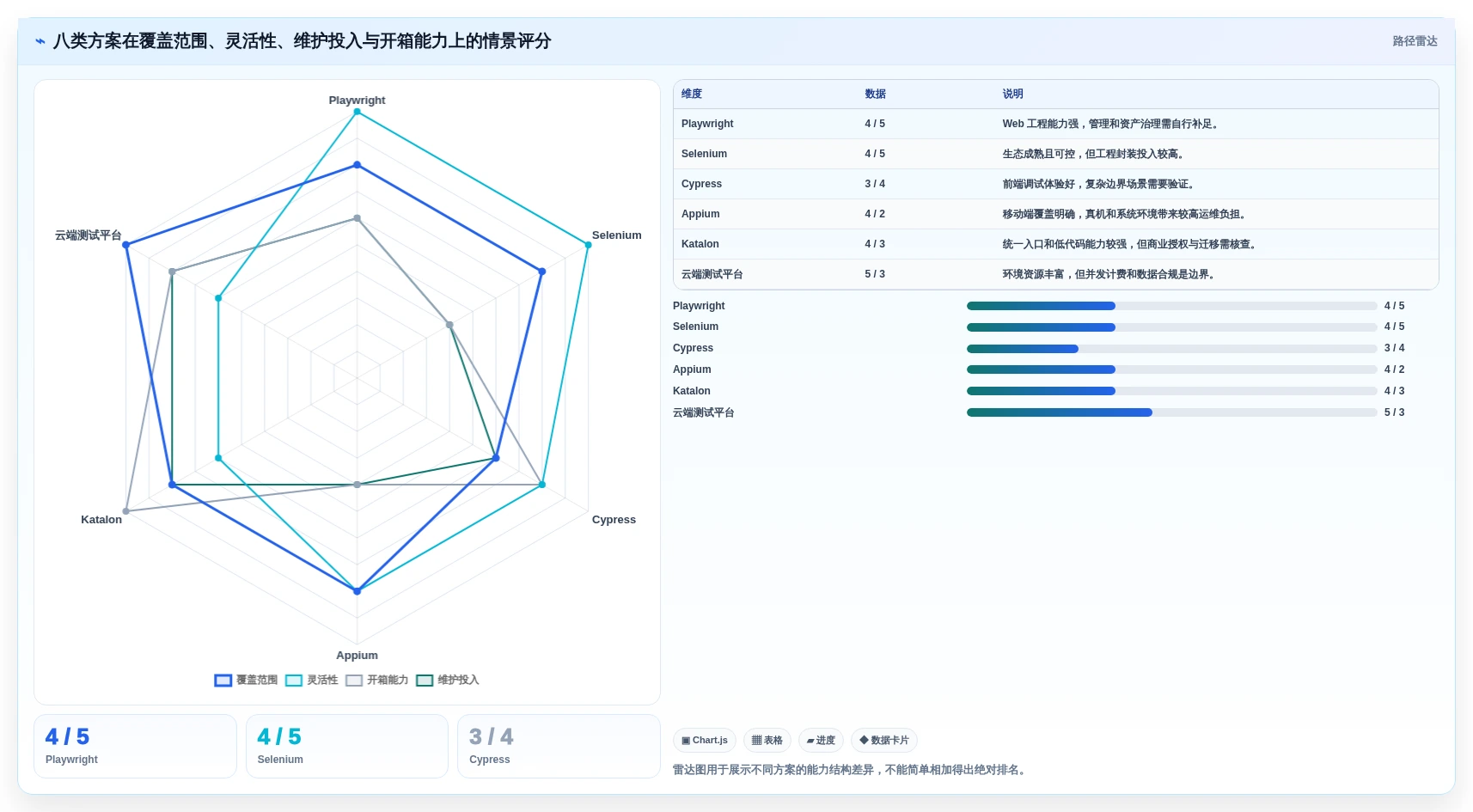Click the blue data point at Appium axis
1473x812 pixels.
point(357,591)
